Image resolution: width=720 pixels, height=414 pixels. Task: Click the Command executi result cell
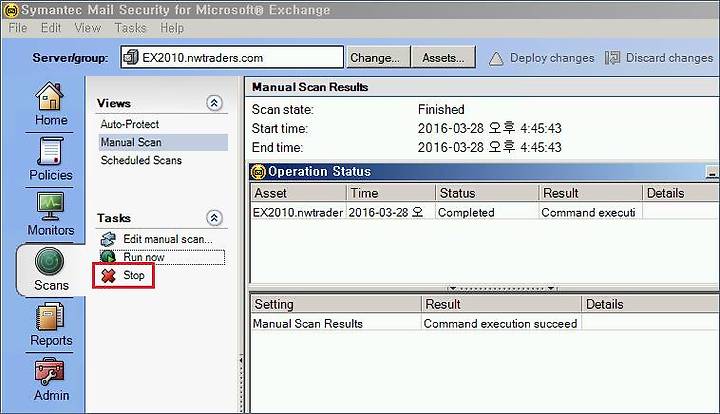[x=590, y=213]
